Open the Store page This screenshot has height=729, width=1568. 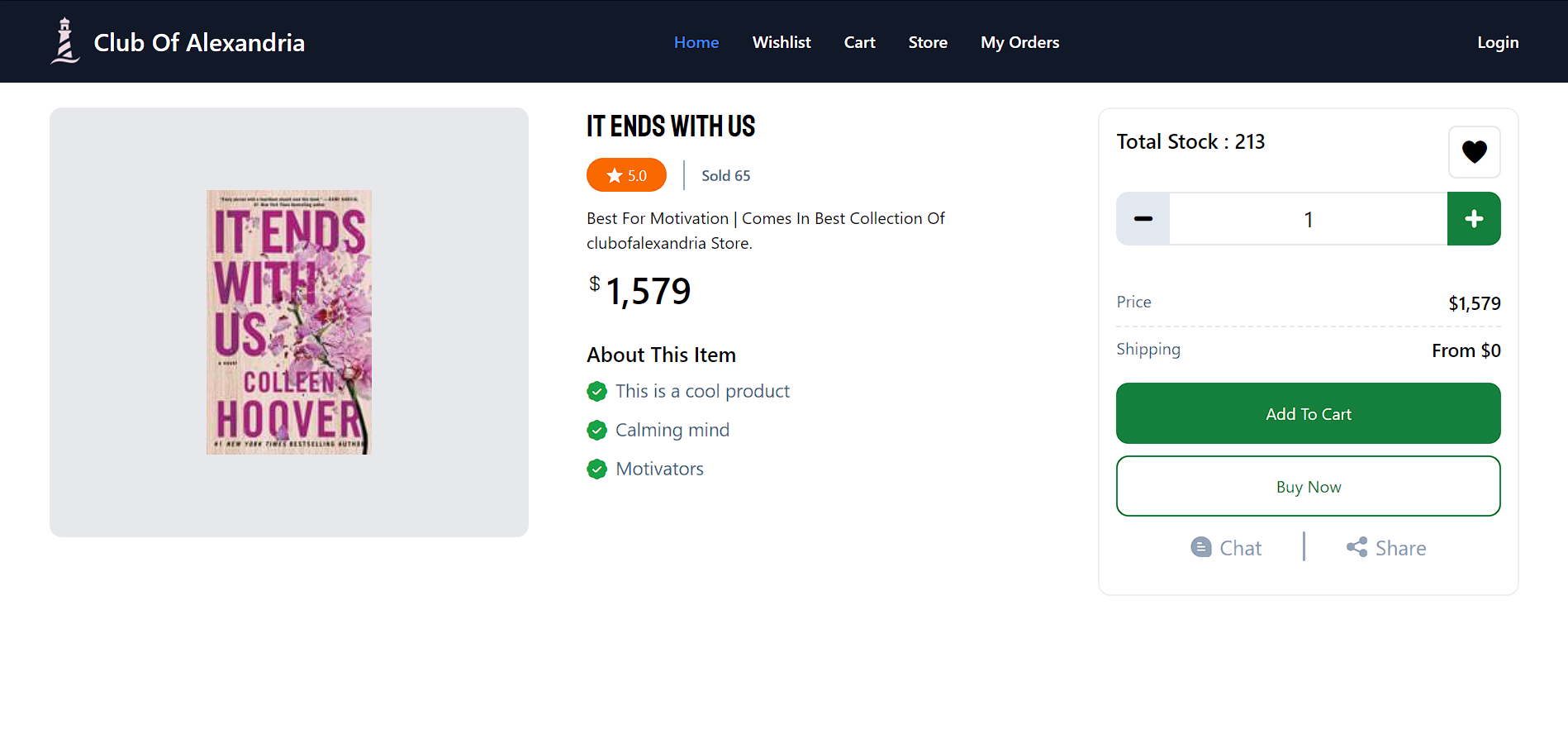click(x=928, y=42)
